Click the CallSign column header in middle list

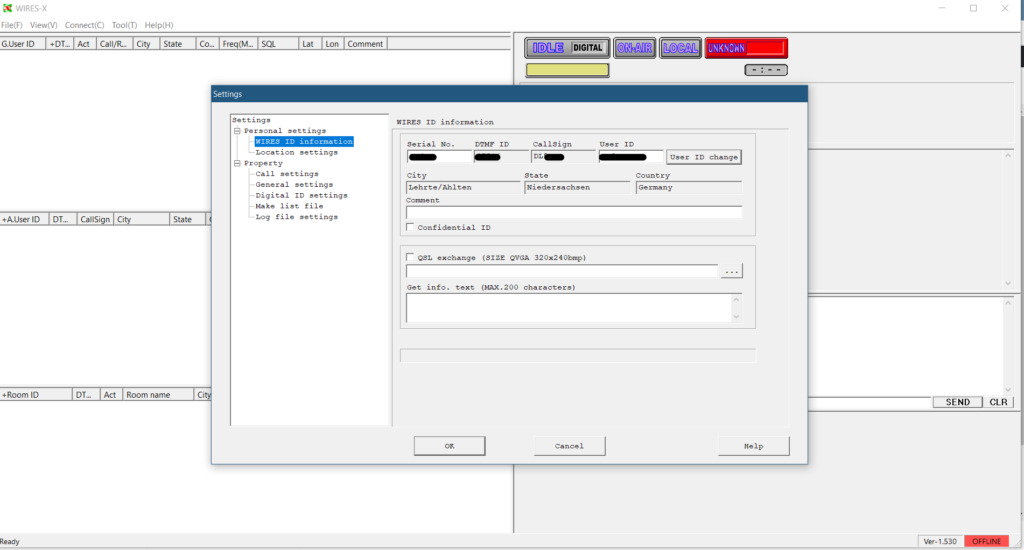click(x=95, y=219)
